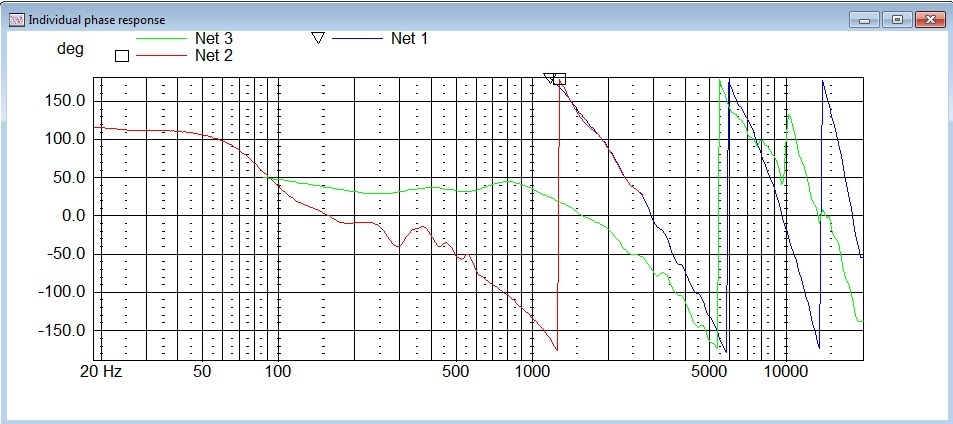Click the Individual phase response title bar
The image size is (953, 424).
[400, 20]
